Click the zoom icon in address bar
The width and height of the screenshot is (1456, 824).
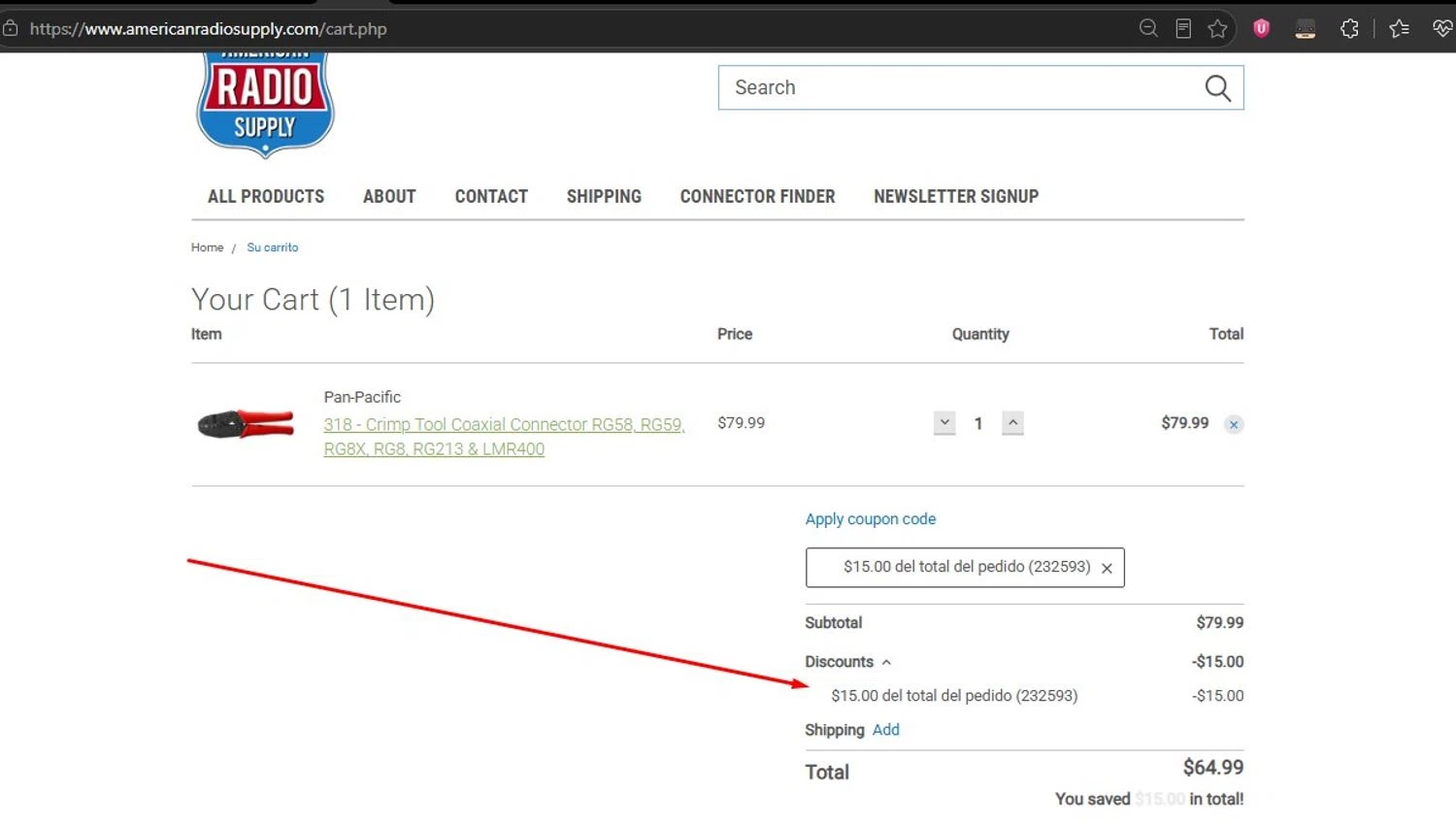pos(1148,28)
